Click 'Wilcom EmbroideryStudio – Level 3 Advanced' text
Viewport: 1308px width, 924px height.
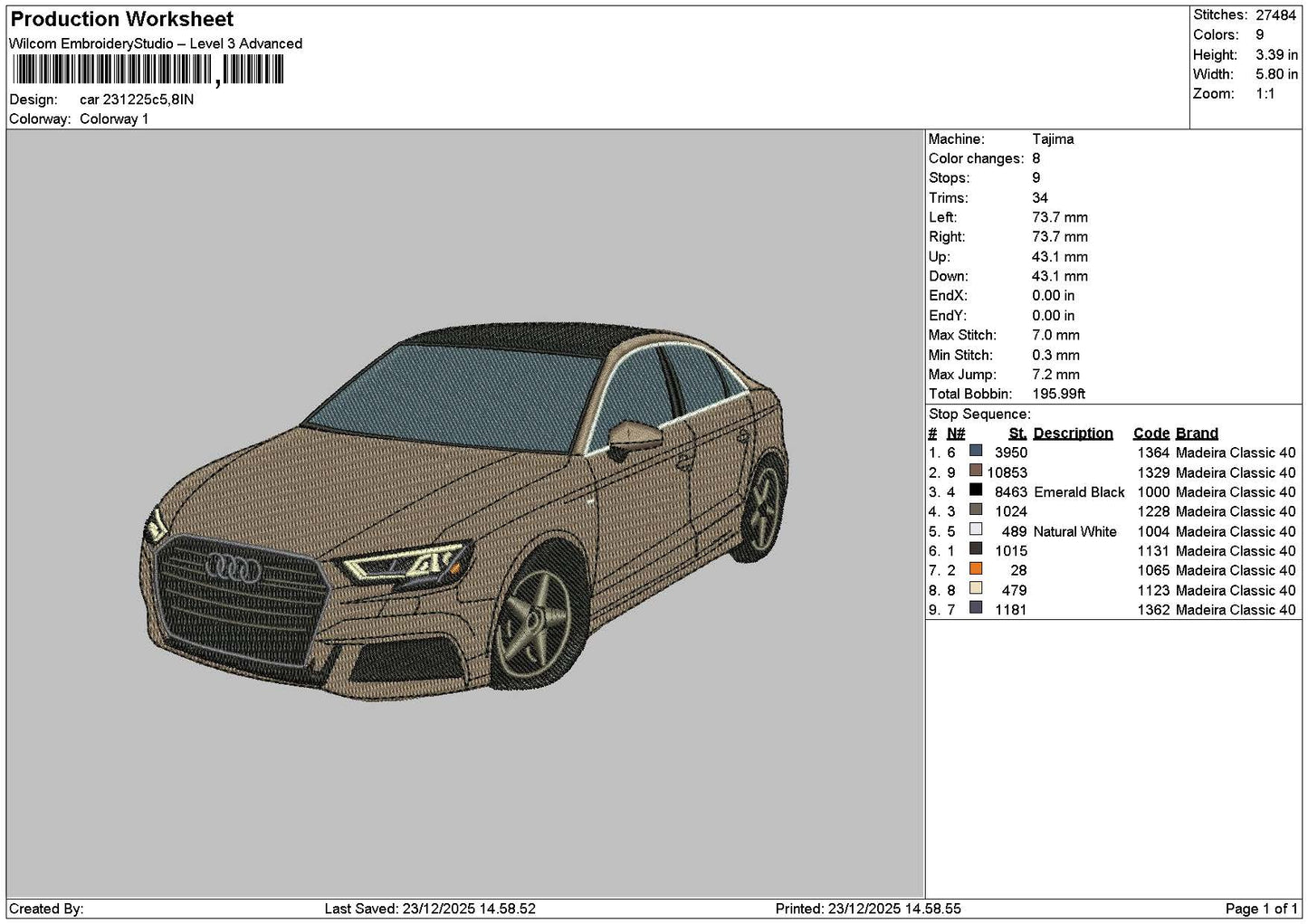[x=156, y=43]
